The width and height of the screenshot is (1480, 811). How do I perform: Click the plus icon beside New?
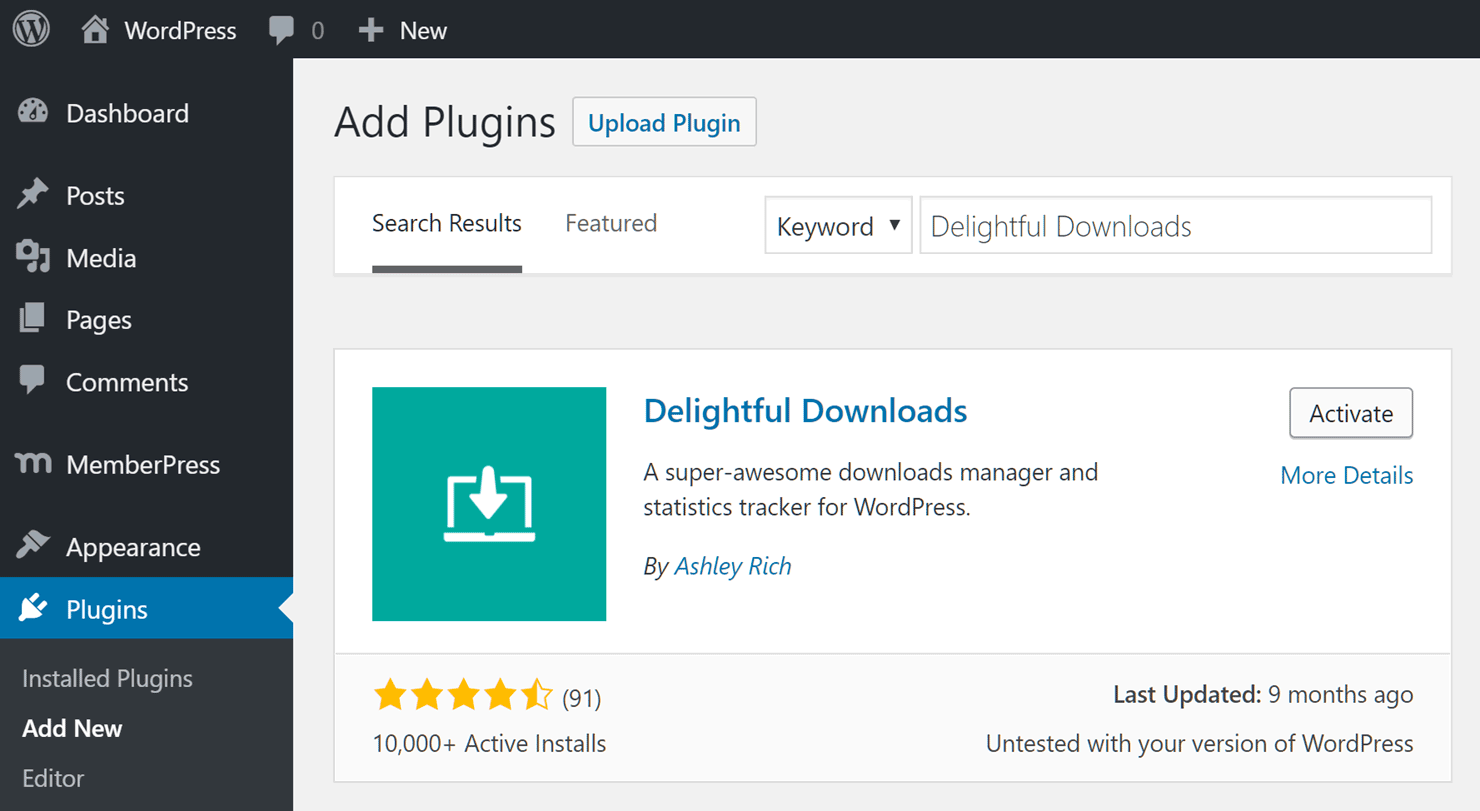coord(371,31)
